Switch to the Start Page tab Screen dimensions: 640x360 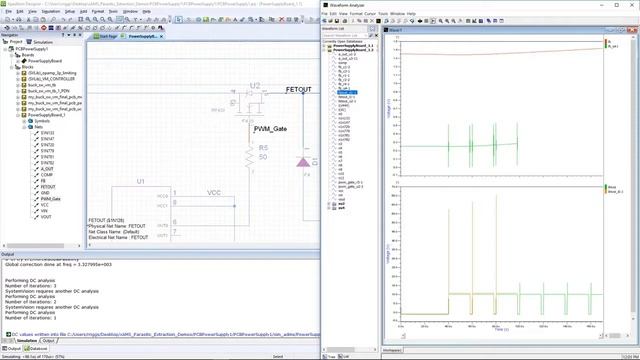pyautogui.click(x=105, y=36)
